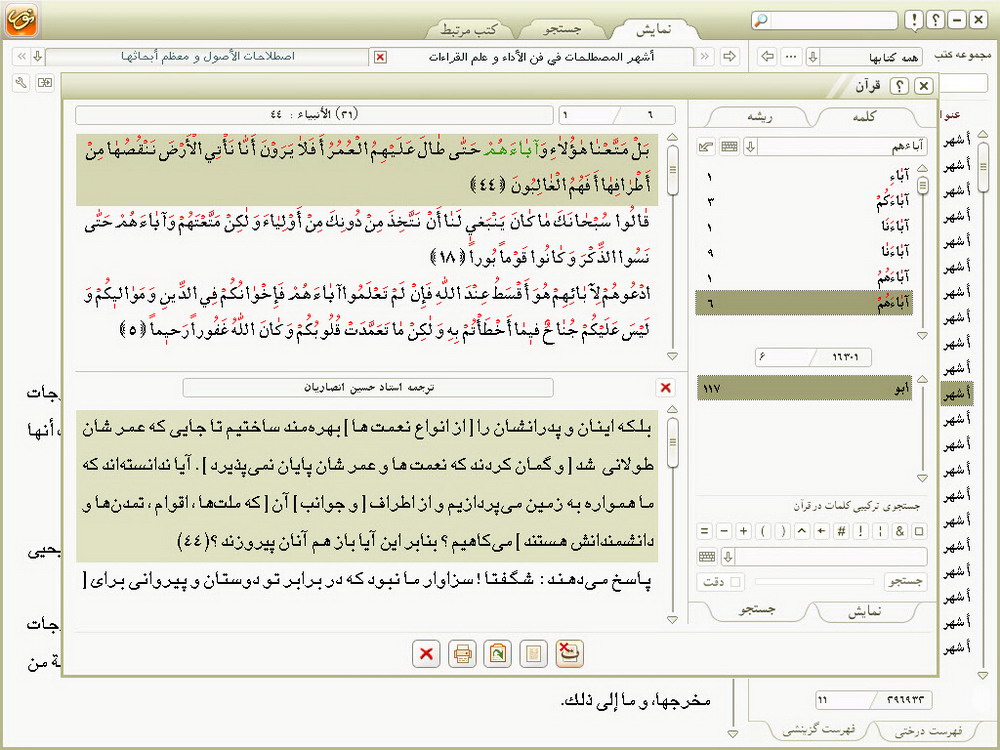Close the ترجمه translation pane
1000x750 pixels.
coord(665,387)
